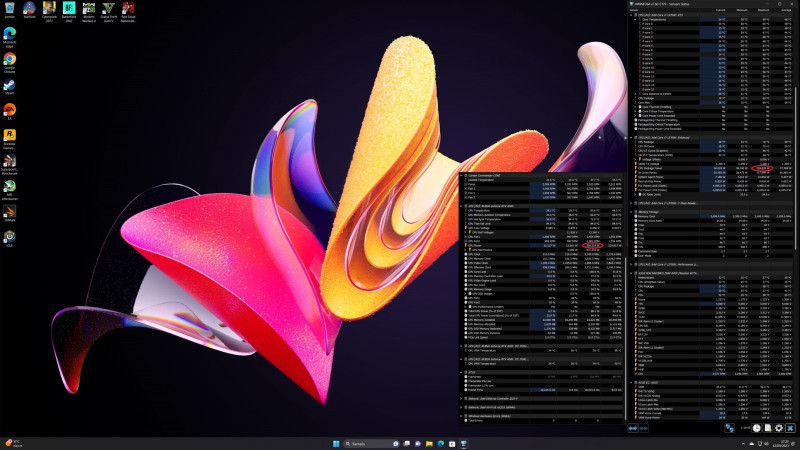Collapse the Core Temperatures tree node
800x450 pixels.
pos(636,20)
